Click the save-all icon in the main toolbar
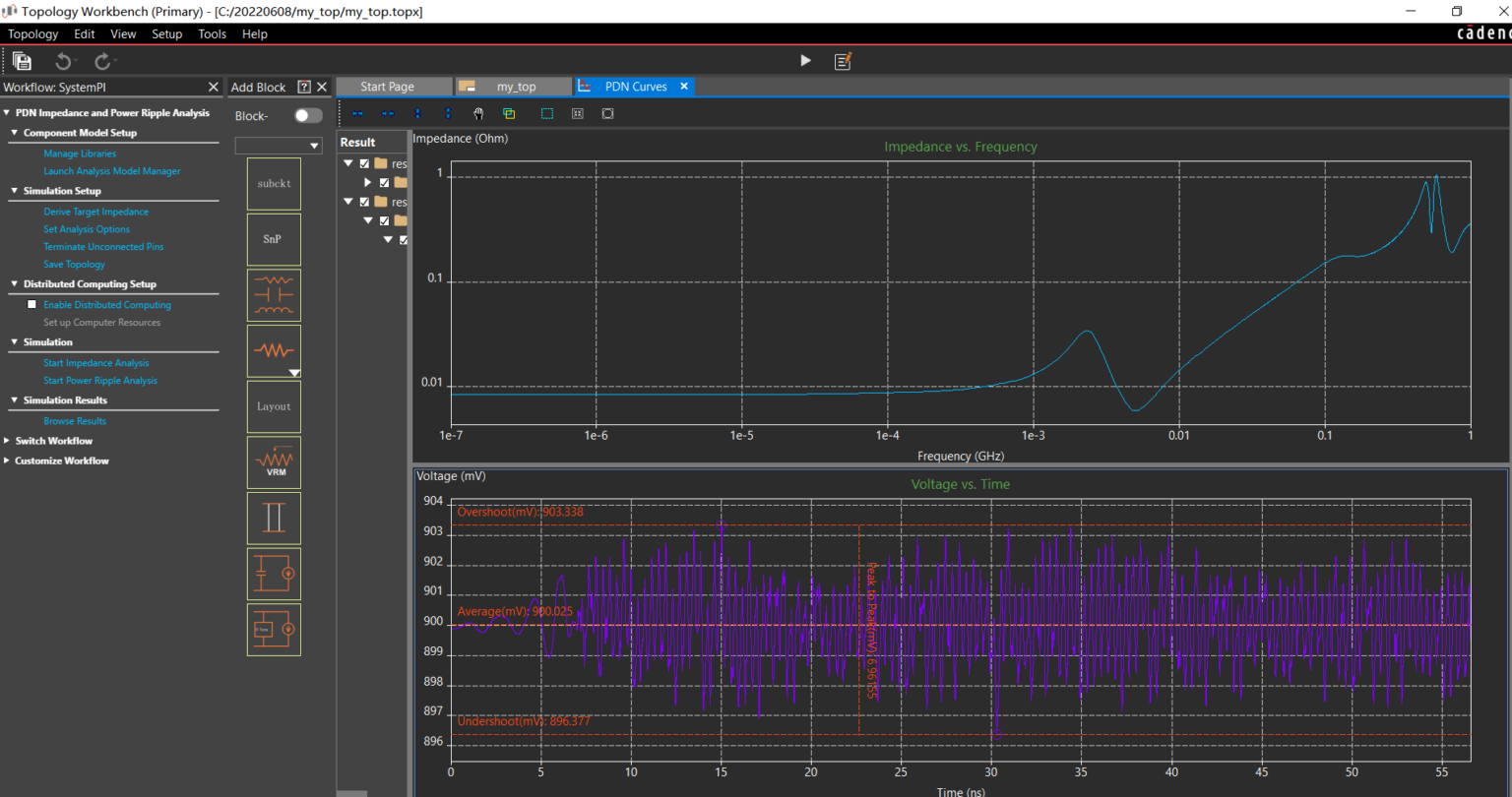The width and height of the screenshot is (1512, 797). coord(22,61)
